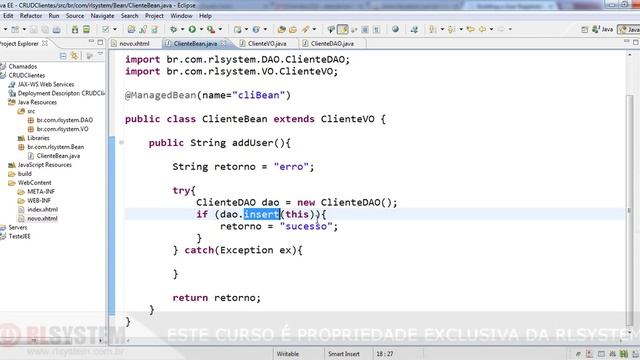Click the Last Edit Location icon
Viewport: 640px width, 360px height.
pos(471,29)
